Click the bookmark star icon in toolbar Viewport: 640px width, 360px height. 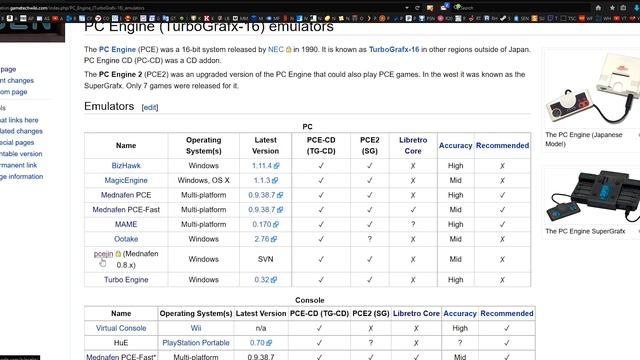(x=612, y=8)
